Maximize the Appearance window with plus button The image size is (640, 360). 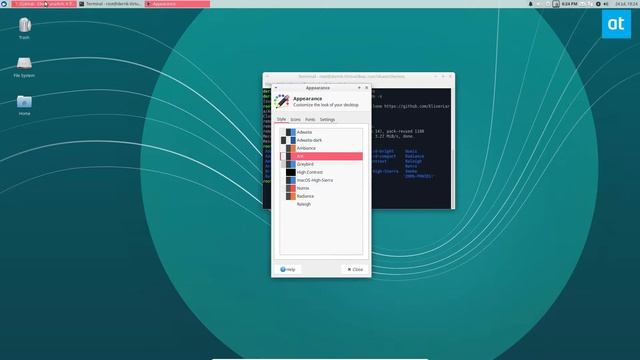click(x=359, y=87)
